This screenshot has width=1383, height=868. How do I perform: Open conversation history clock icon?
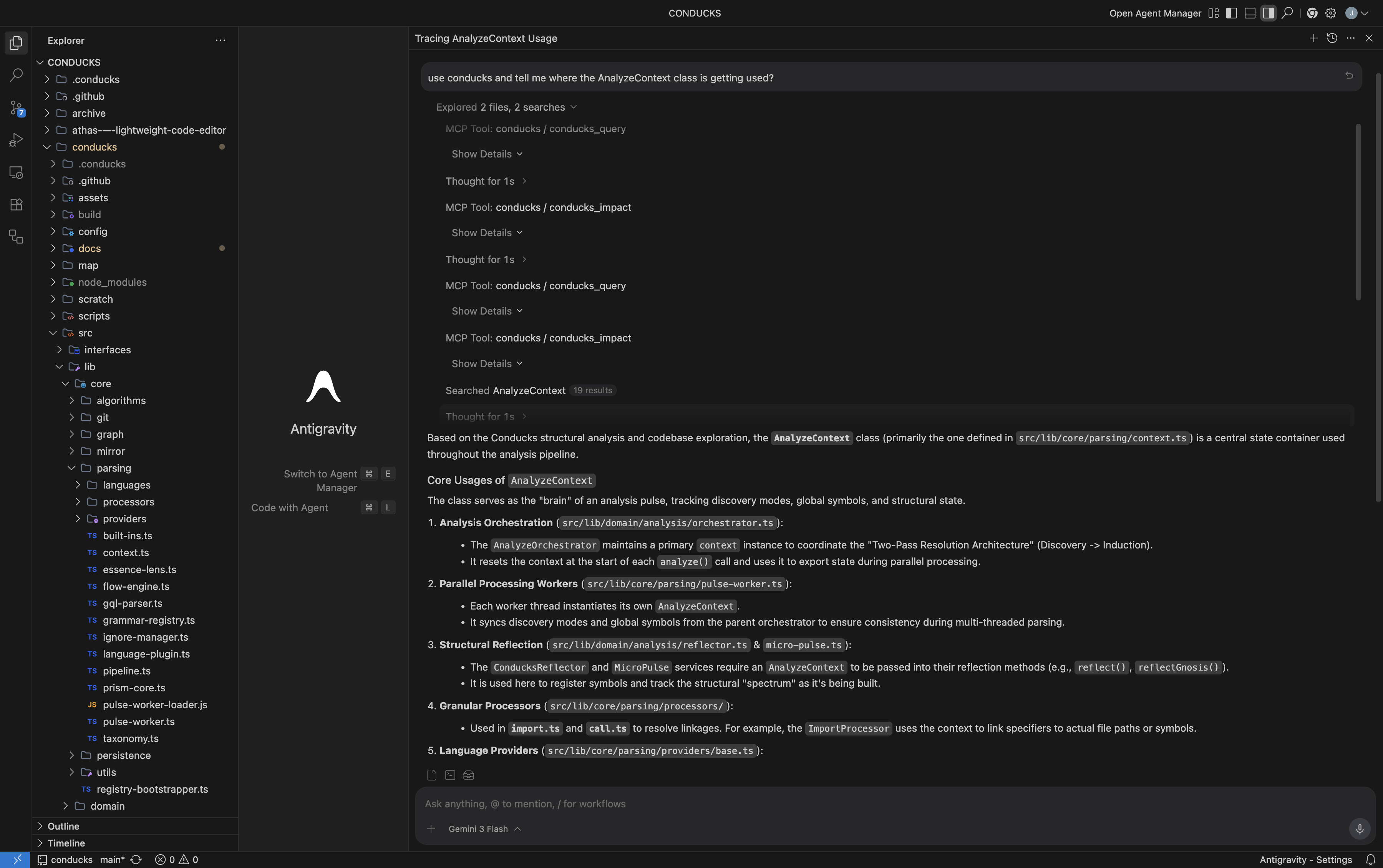click(x=1332, y=38)
